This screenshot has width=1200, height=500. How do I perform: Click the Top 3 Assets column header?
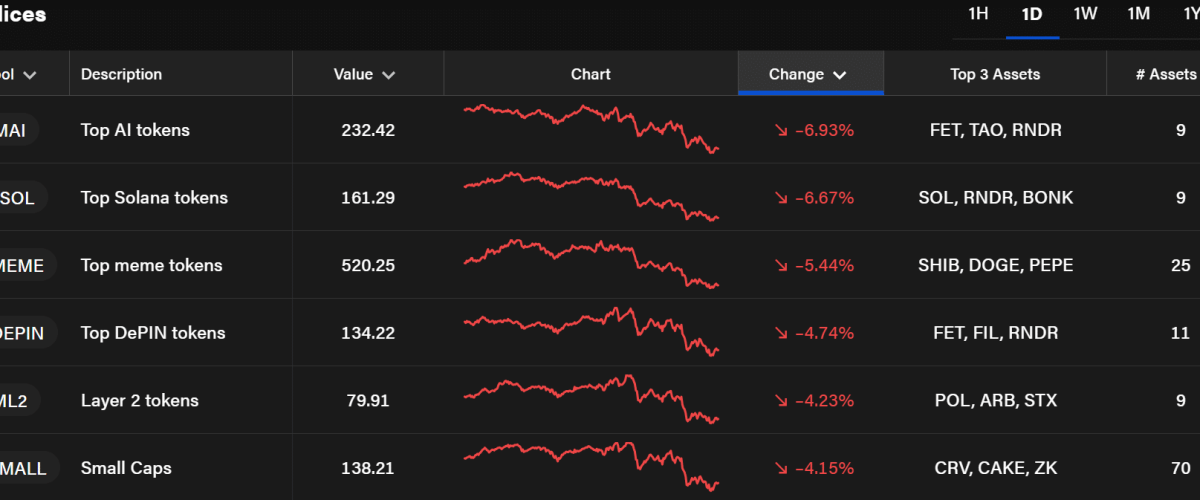click(x=995, y=74)
